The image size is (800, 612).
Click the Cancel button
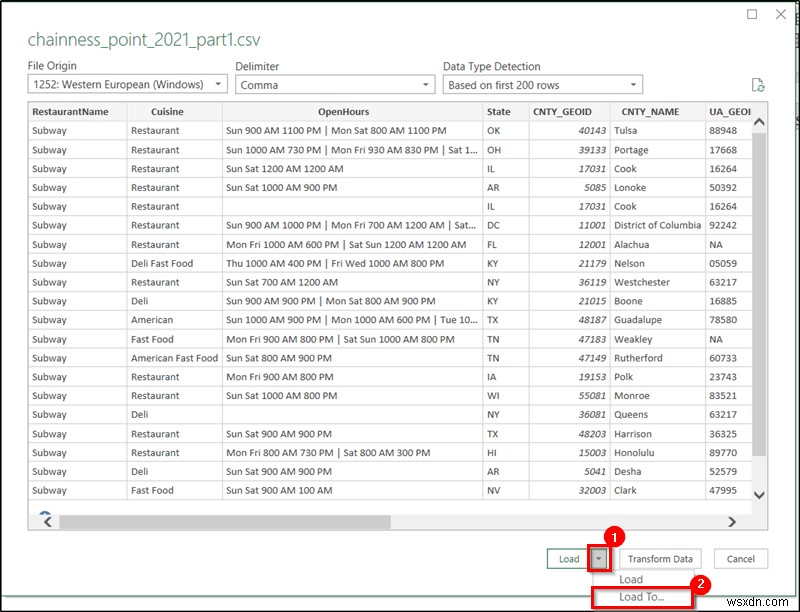pyautogui.click(x=740, y=559)
